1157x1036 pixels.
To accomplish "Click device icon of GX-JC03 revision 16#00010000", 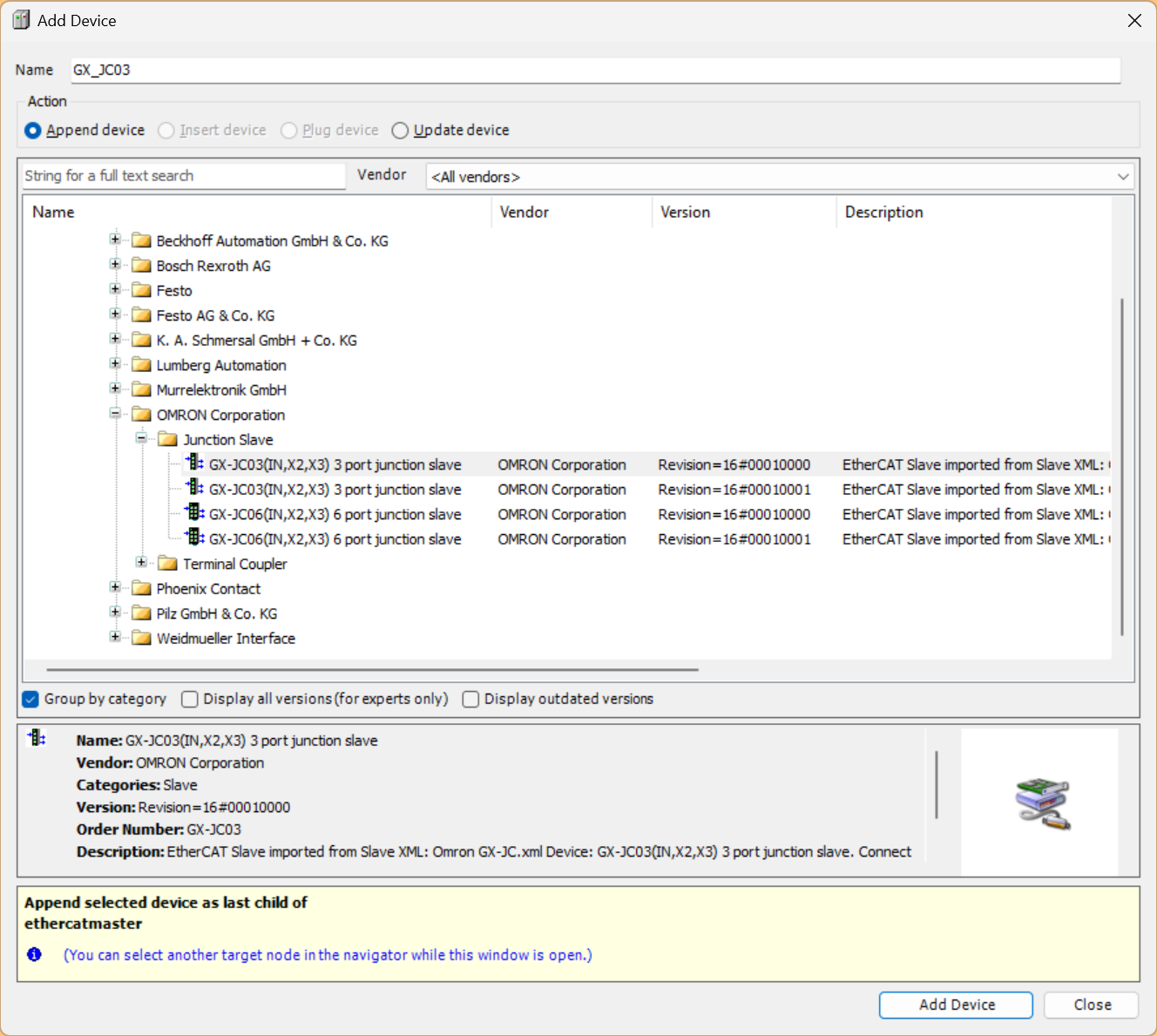I will click(x=195, y=463).
